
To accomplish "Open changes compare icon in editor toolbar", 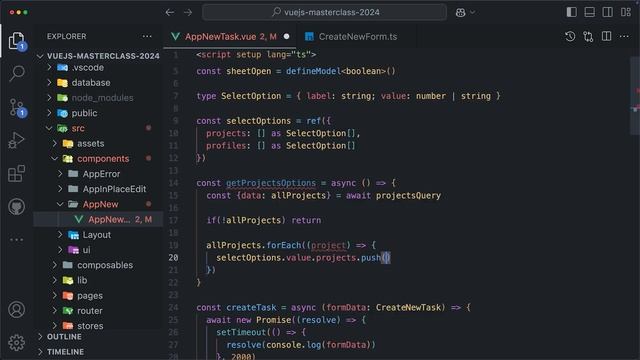I will click(x=588, y=37).
